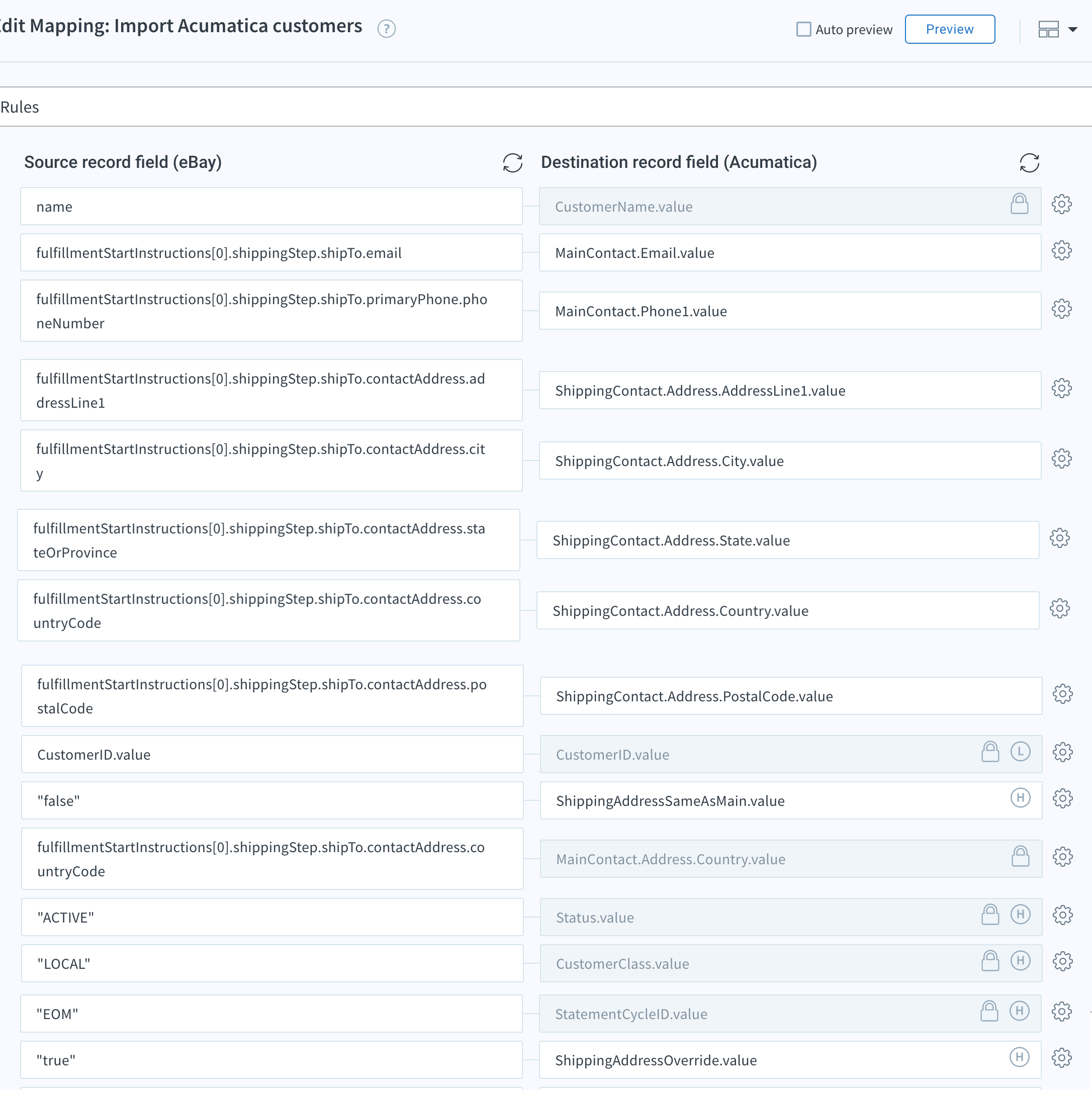1092x1097 pixels.
Task: Open help icon beside Edit Mapping title
Action: (x=386, y=28)
